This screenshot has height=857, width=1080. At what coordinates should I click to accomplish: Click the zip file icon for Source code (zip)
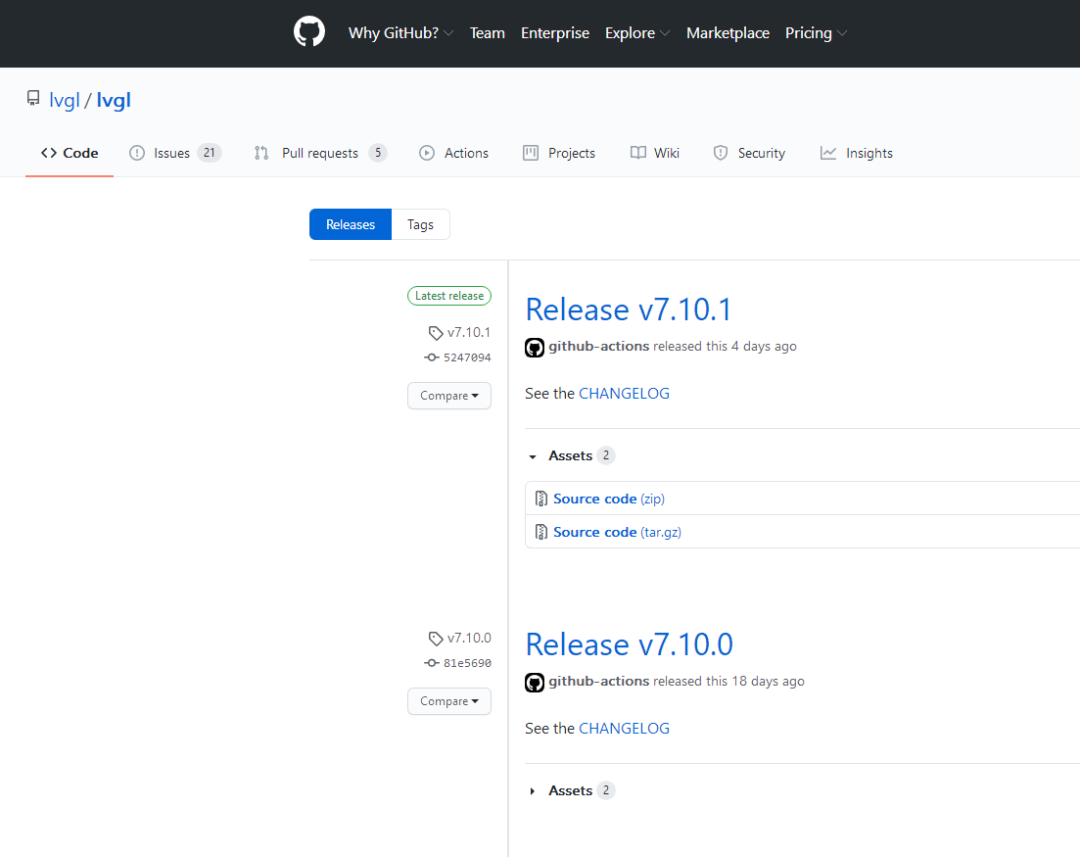tap(541, 499)
